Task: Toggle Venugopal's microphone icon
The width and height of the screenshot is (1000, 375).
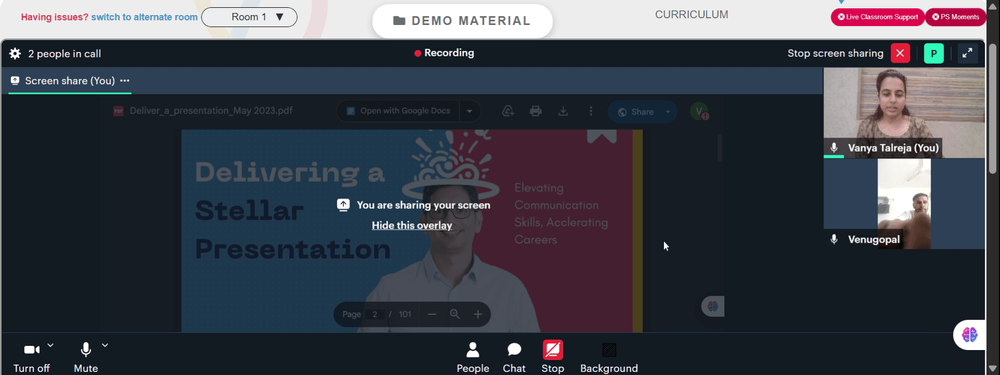Action: click(x=834, y=239)
